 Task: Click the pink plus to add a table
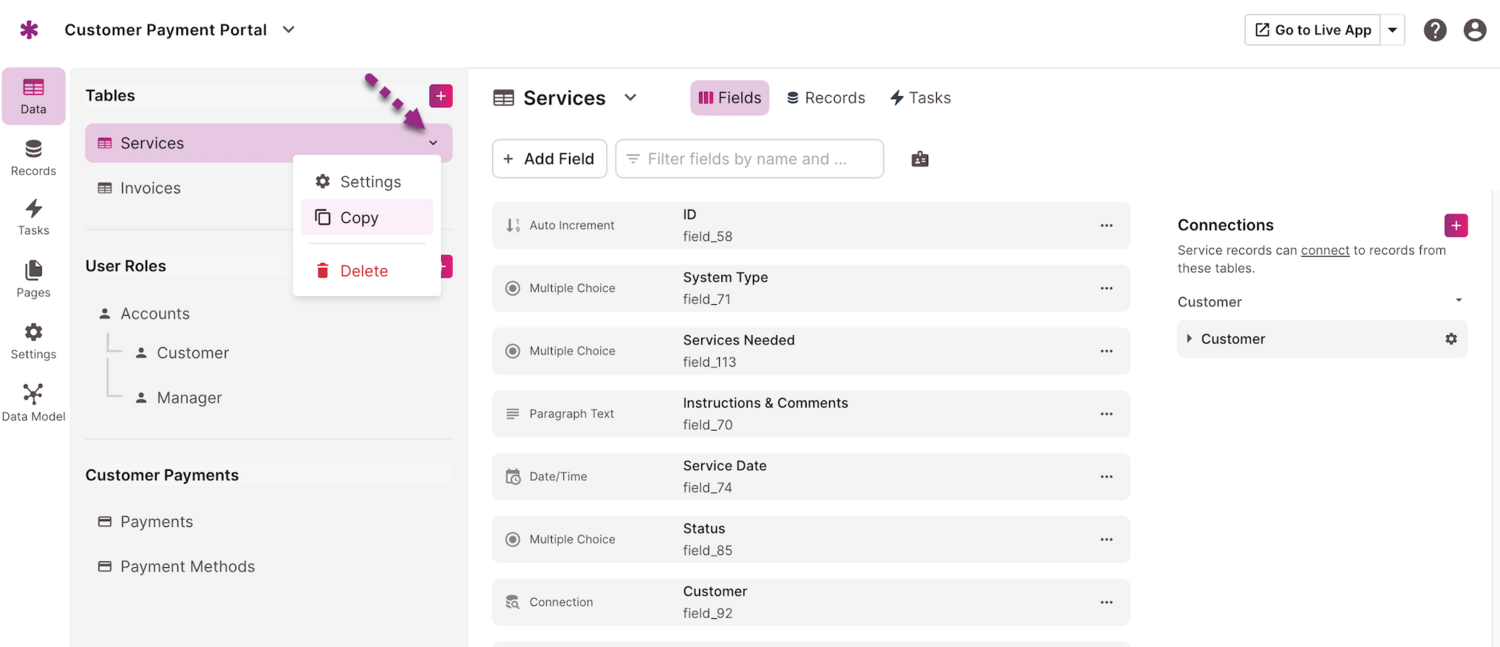[x=440, y=96]
